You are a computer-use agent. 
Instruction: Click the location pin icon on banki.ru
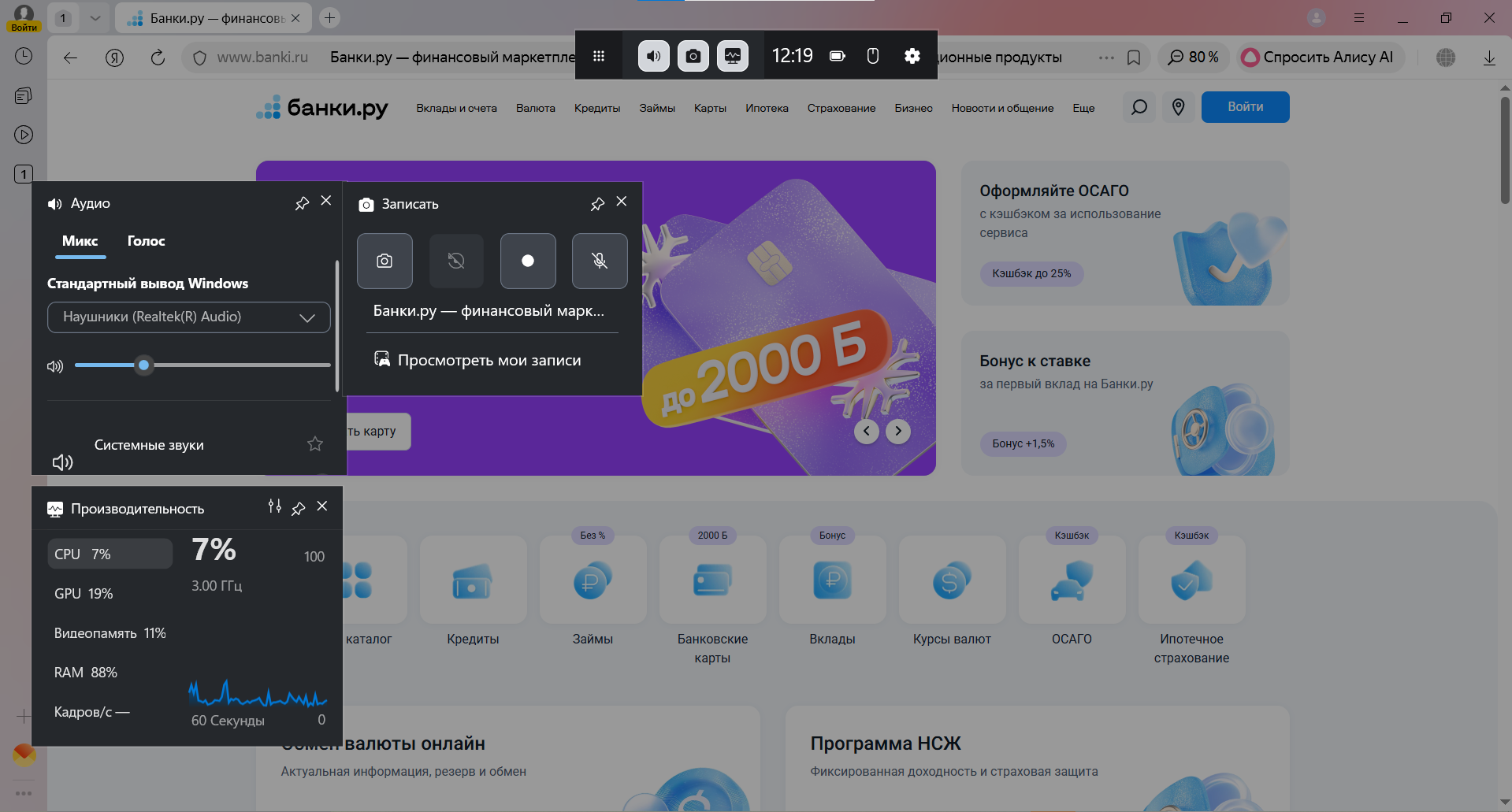pos(1178,107)
